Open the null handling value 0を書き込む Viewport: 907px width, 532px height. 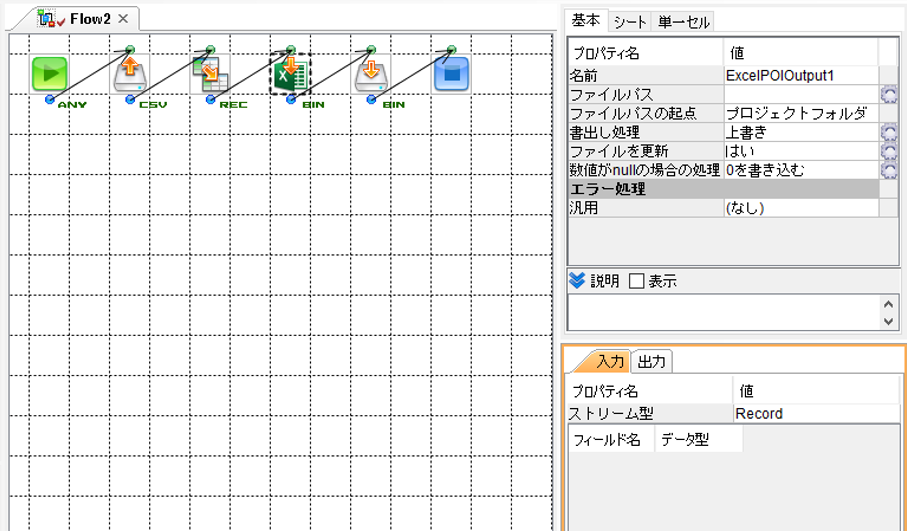coord(801,170)
